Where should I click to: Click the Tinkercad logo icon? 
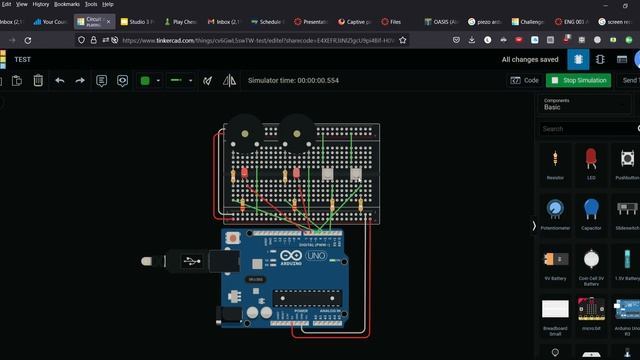[3, 60]
